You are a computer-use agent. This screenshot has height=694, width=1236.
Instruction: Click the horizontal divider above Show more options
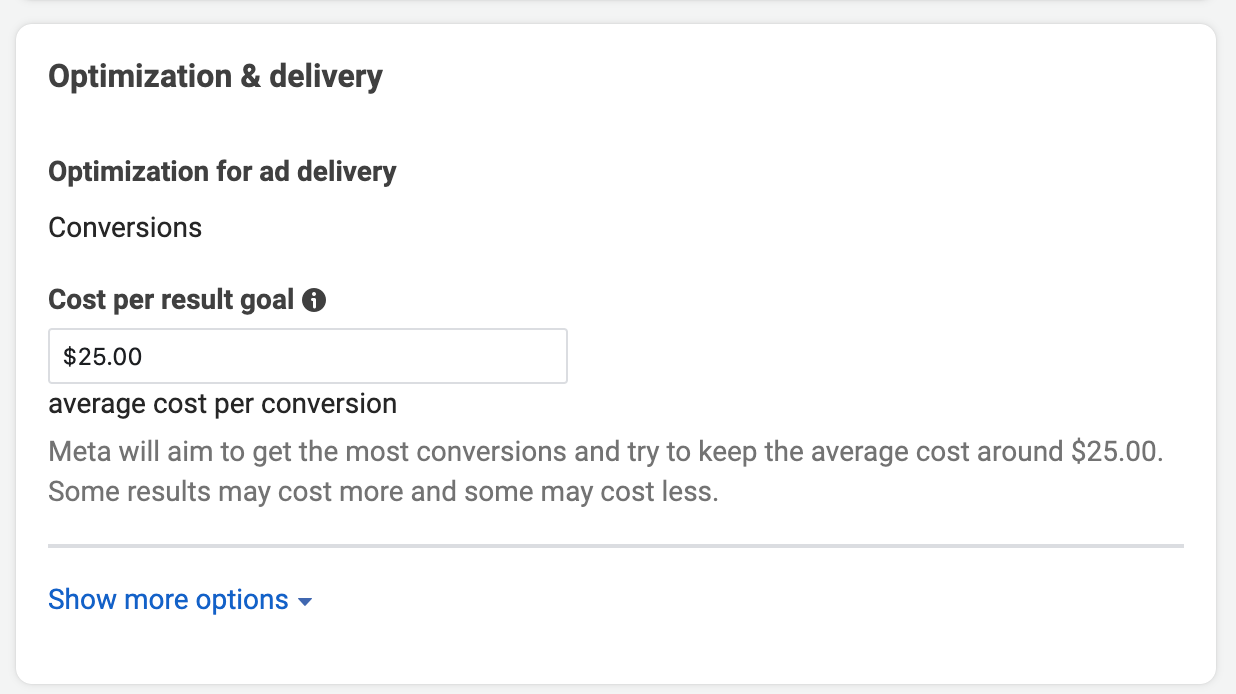(615, 546)
